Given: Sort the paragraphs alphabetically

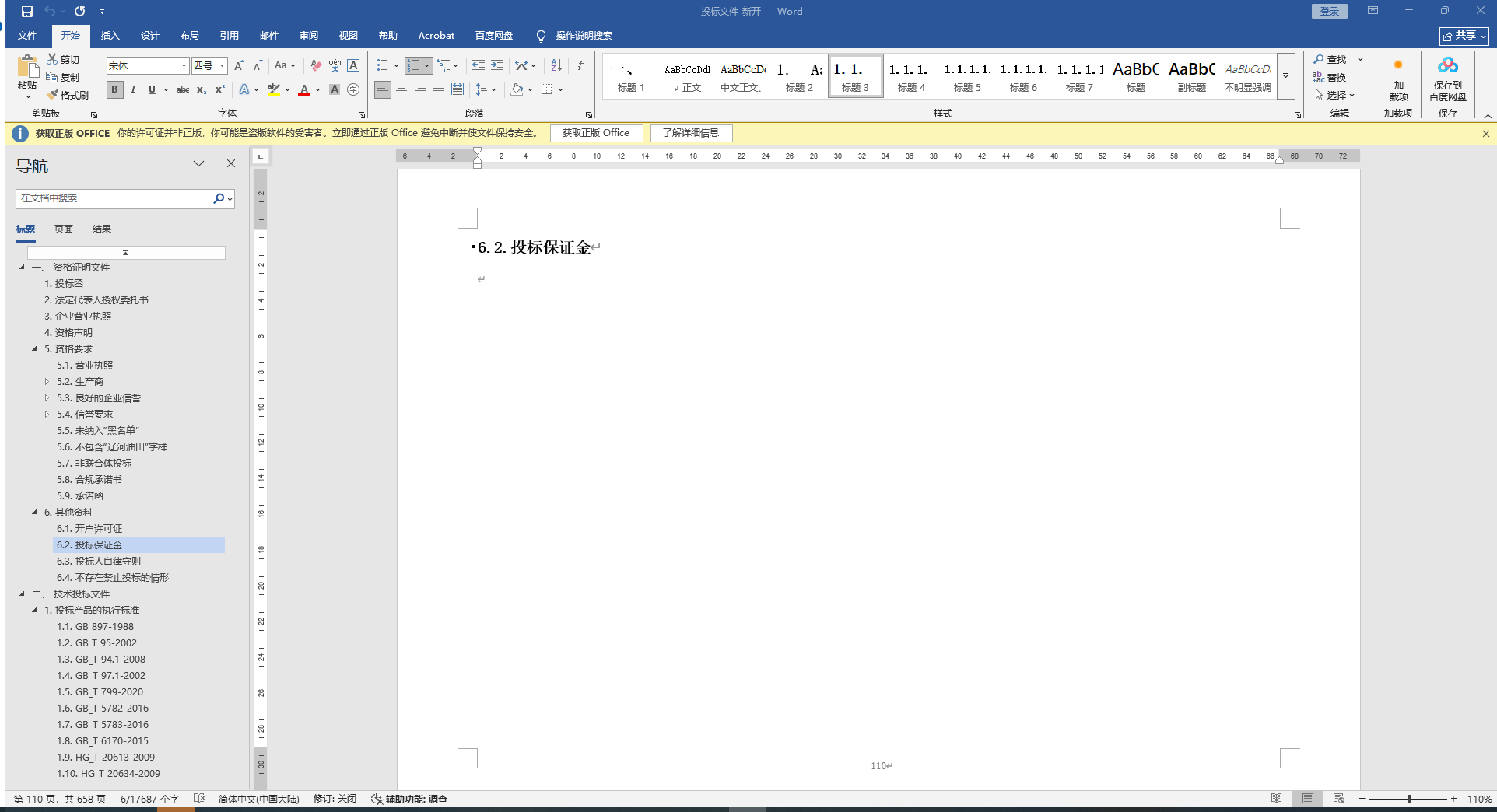Looking at the screenshot, I should pos(556,66).
